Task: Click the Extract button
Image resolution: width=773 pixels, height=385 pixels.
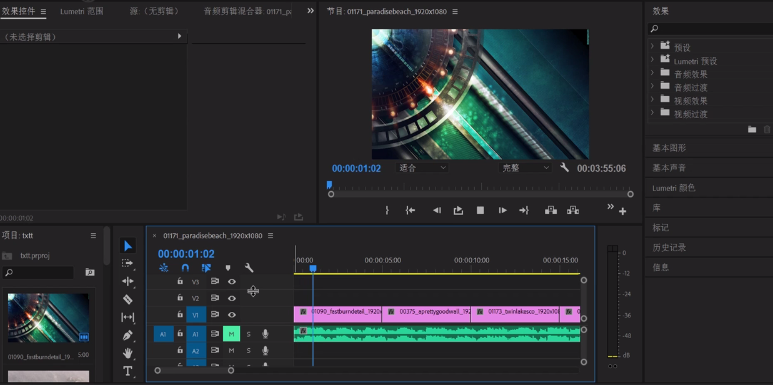Action: point(572,210)
